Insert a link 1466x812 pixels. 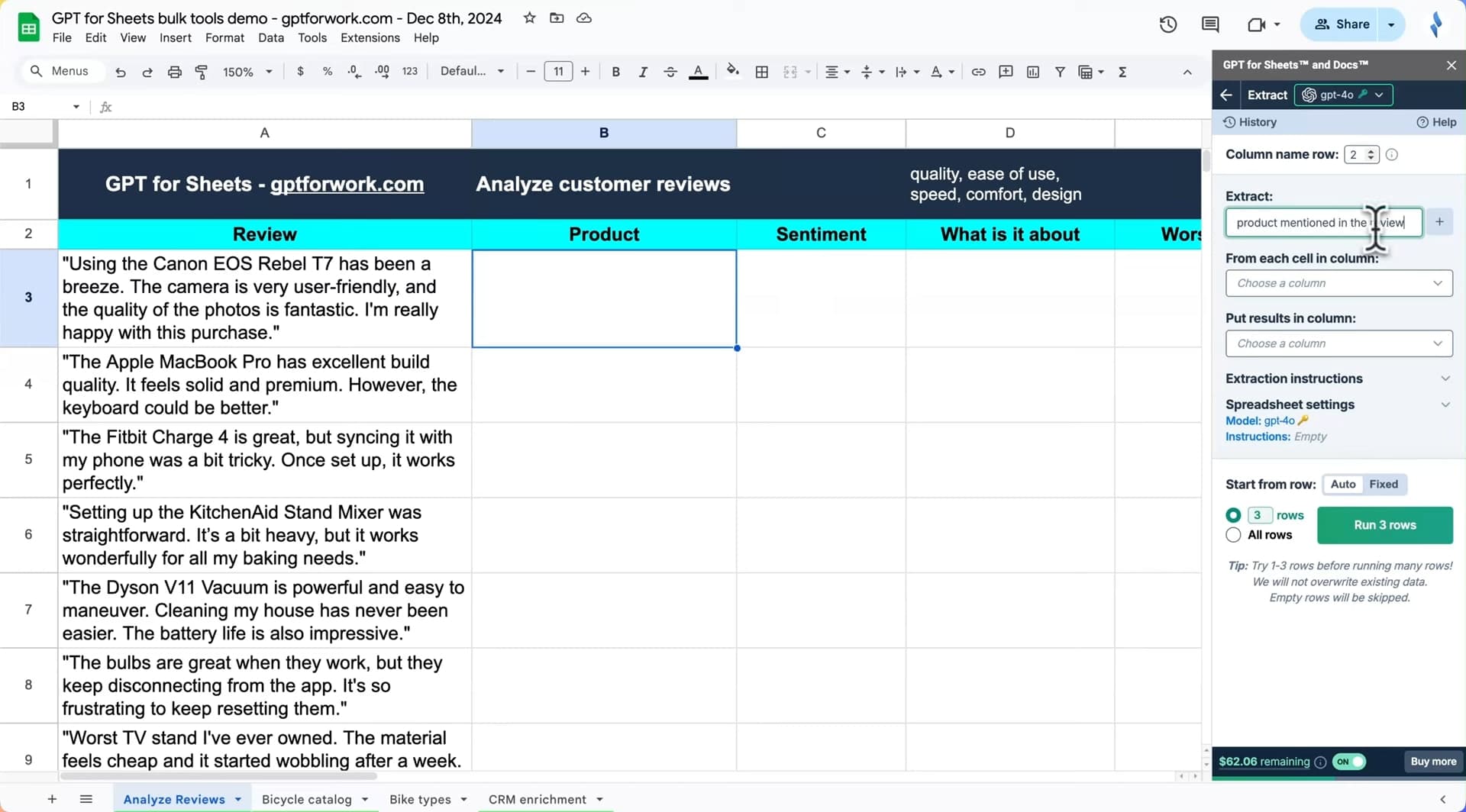978,71
